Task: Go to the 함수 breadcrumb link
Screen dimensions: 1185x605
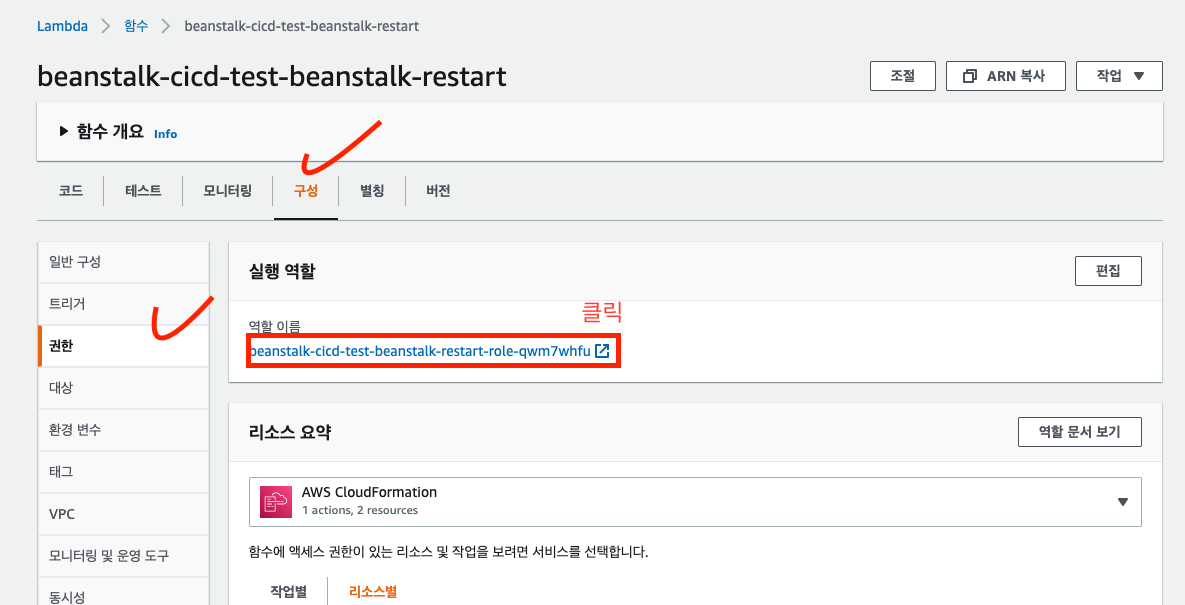Action: coord(136,26)
